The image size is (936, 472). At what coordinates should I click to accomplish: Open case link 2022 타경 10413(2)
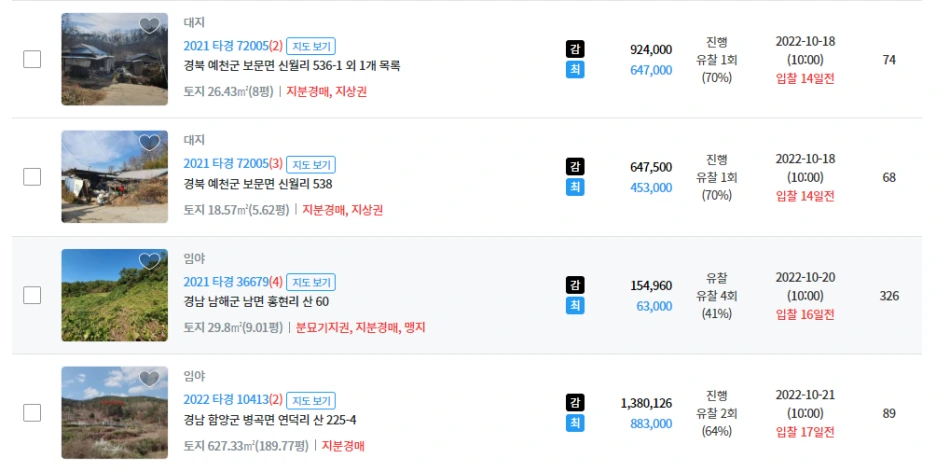coord(233,400)
